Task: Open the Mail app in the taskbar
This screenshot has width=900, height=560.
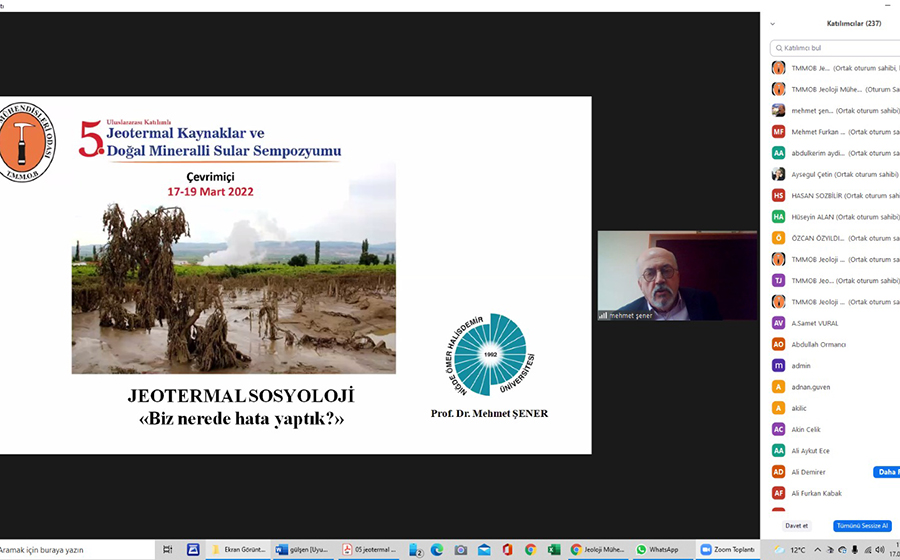Action: (x=484, y=550)
